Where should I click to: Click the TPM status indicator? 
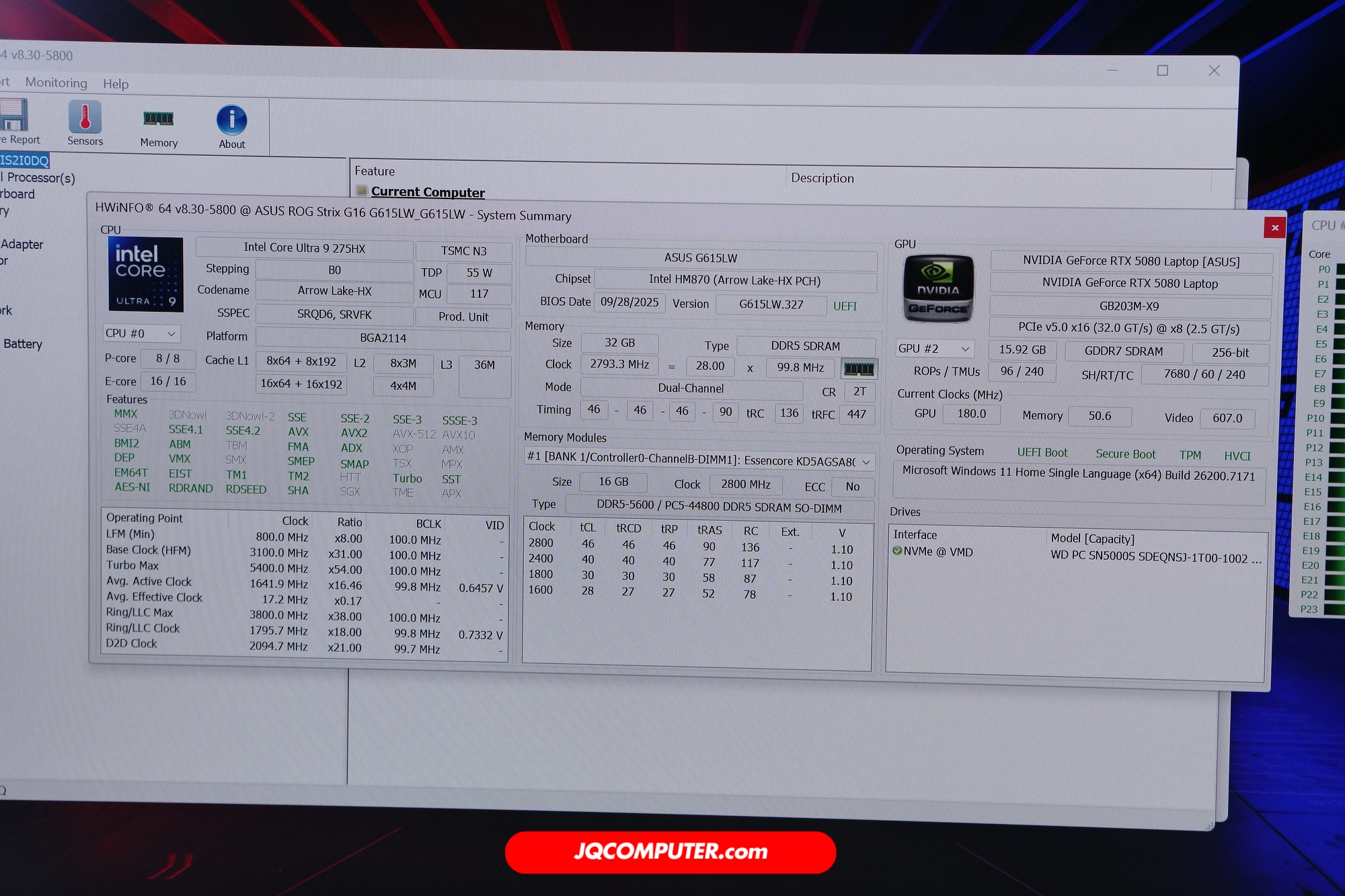1190,454
